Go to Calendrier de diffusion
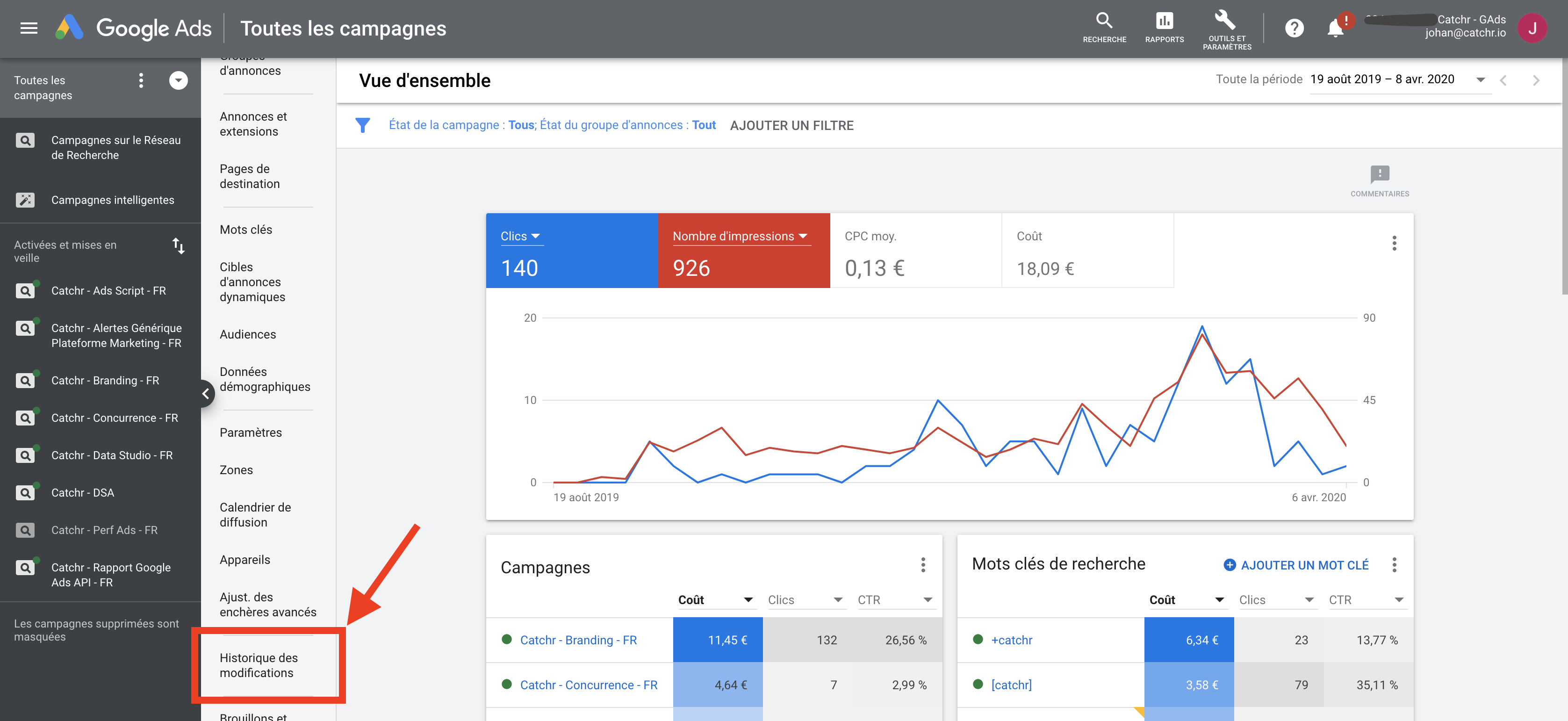The height and width of the screenshot is (721, 1568). pyautogui.click(x=255, y=515)
